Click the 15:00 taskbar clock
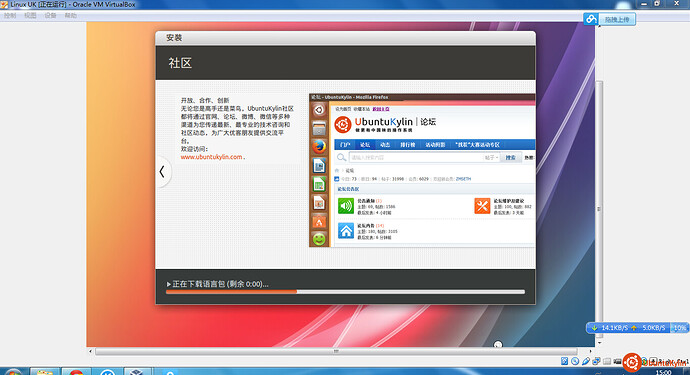 coord(664,372)
